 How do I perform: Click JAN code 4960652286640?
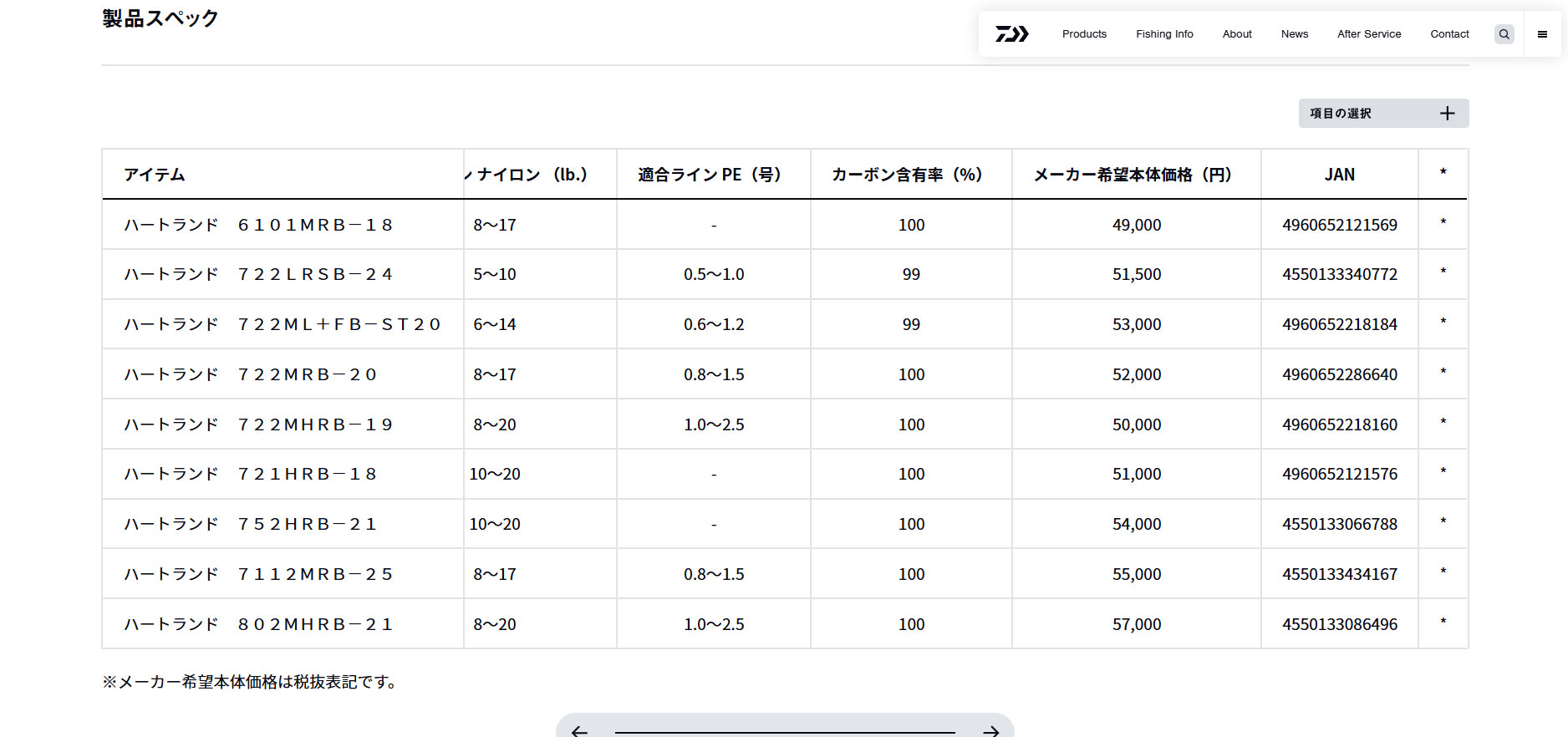(1340, 374)
